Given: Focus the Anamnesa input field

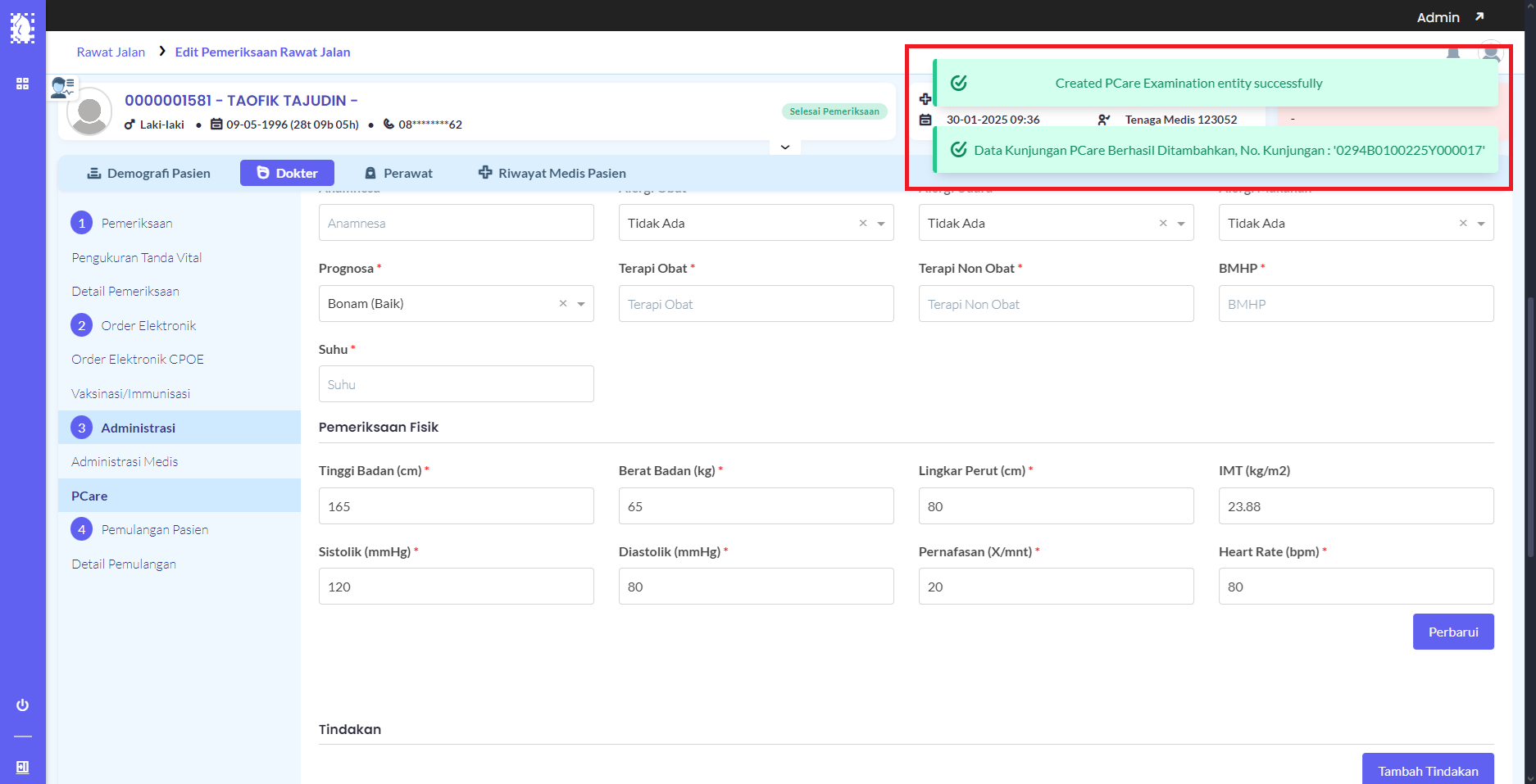Looking at the screenshot, I should click(456, 223).
